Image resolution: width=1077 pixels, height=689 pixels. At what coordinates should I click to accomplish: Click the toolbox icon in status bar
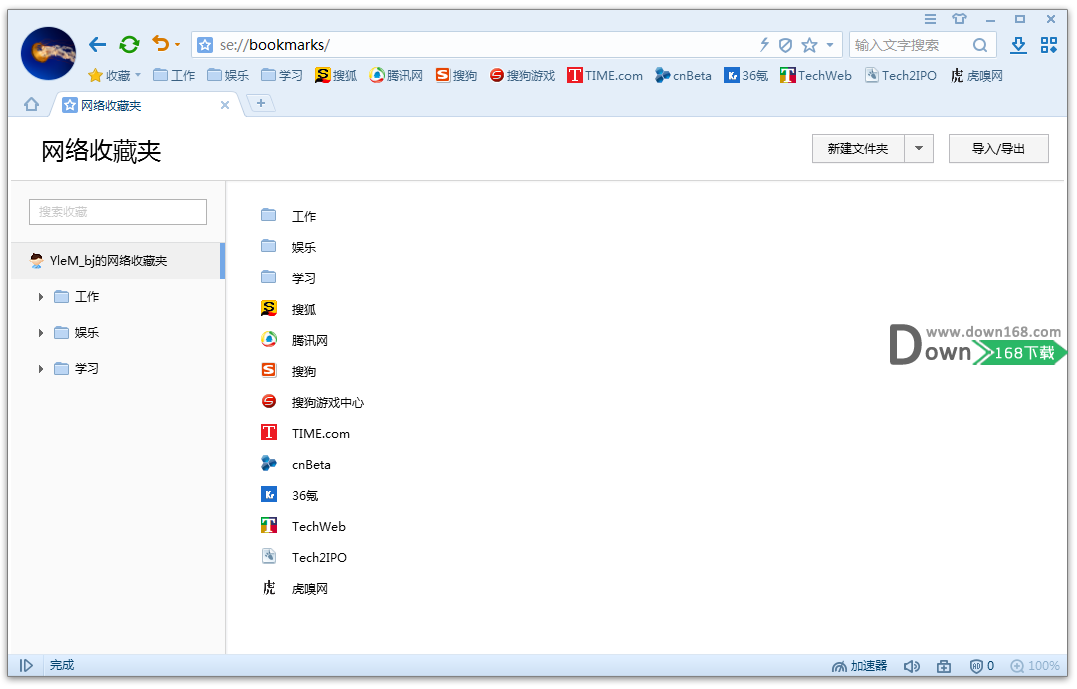coord(944,666)
